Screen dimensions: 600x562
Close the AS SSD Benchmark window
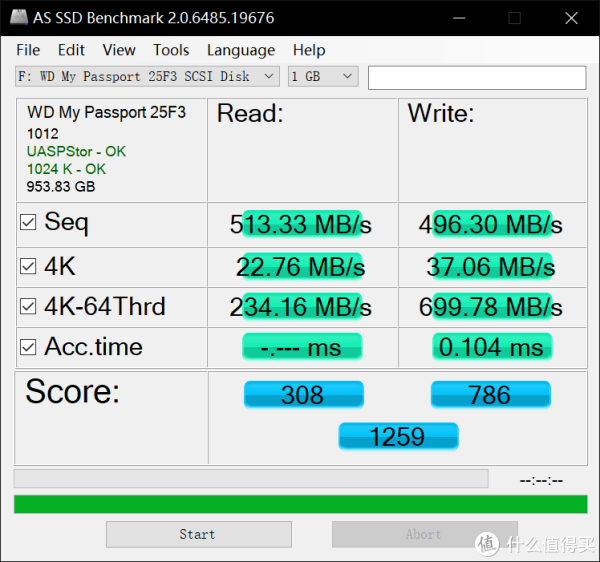click(x=571, y=18)
